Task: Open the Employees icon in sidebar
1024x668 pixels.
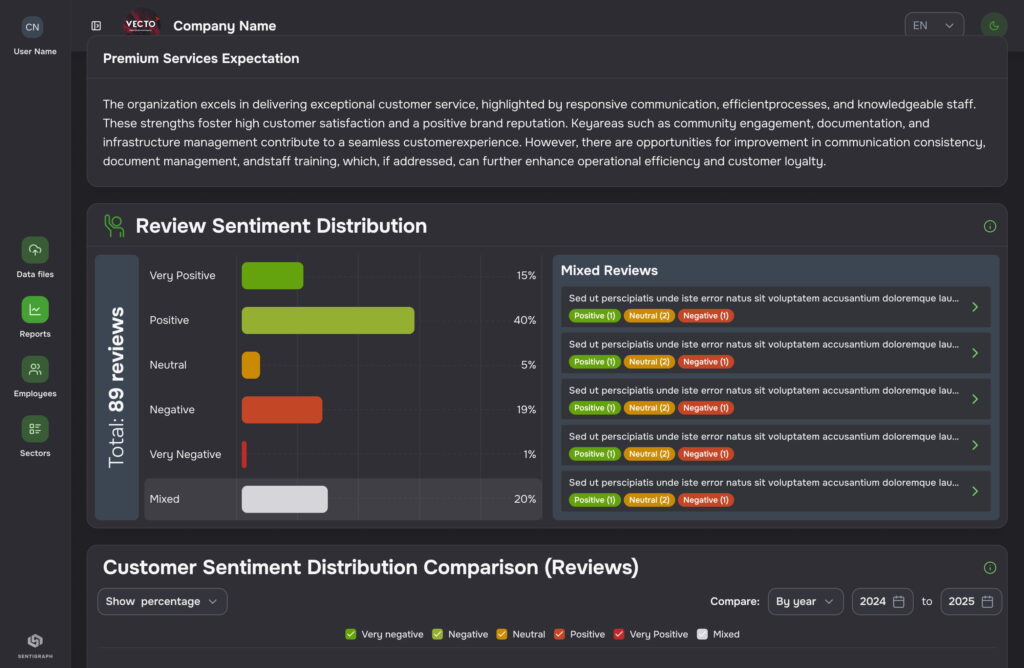Action: click(35, 369)
